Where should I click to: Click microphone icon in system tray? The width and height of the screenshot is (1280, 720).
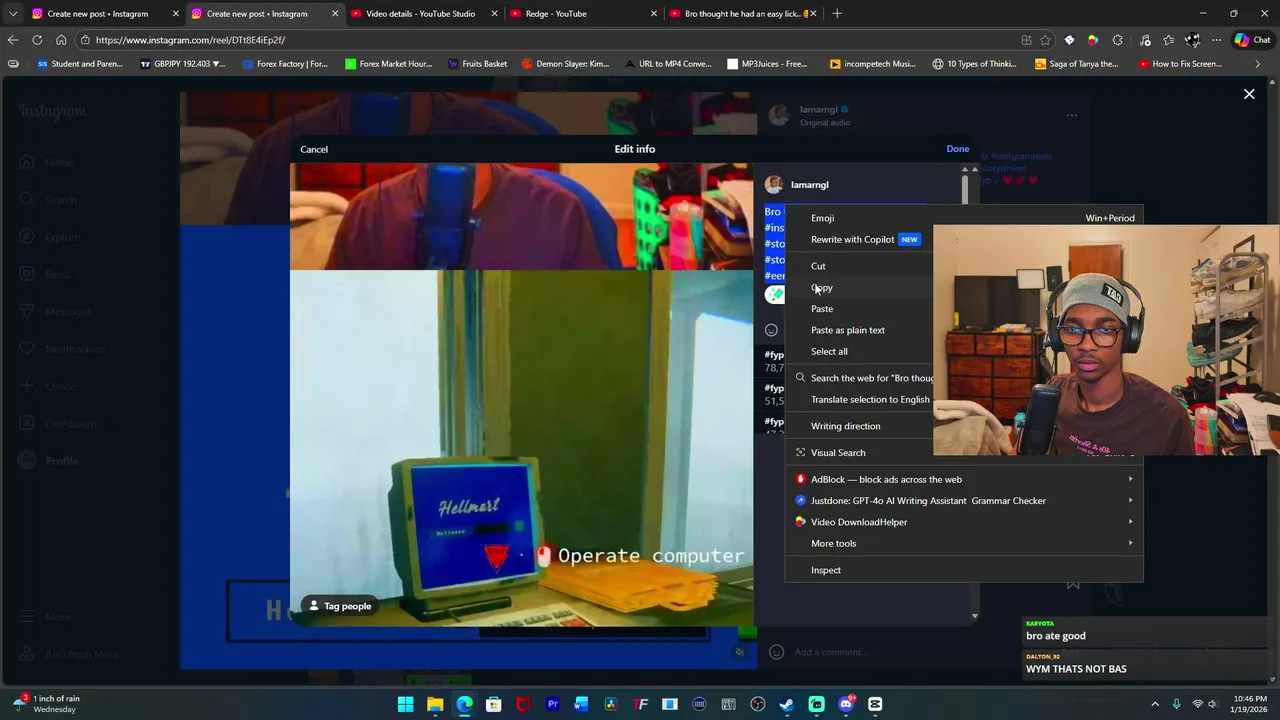[1176, 705]
